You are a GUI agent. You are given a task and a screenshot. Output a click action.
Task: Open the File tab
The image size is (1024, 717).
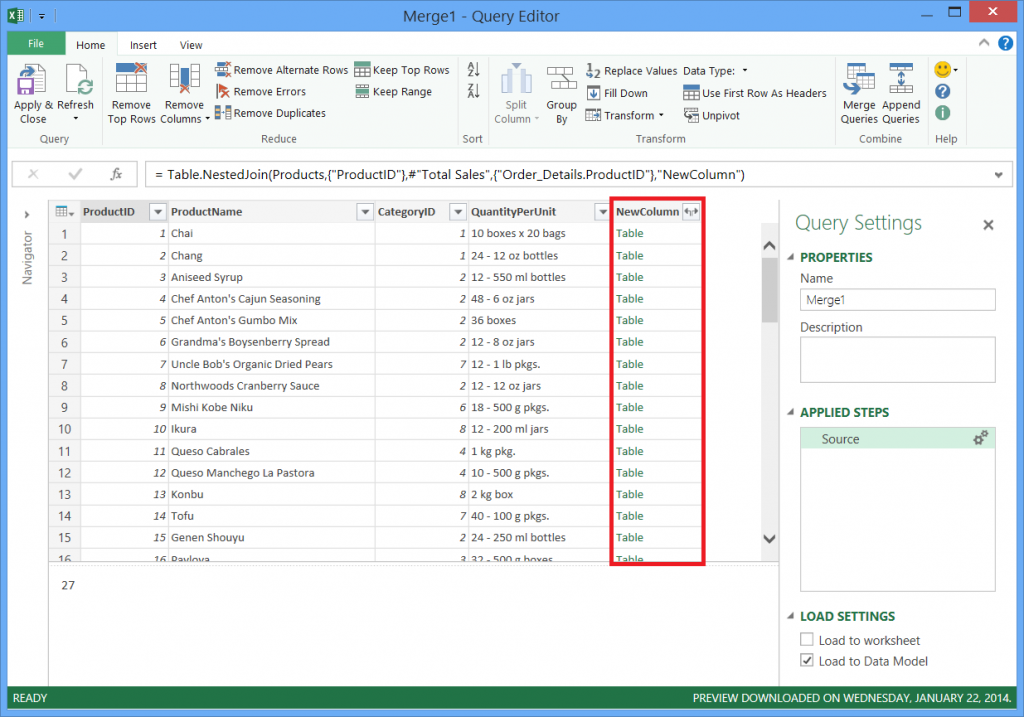36,44
